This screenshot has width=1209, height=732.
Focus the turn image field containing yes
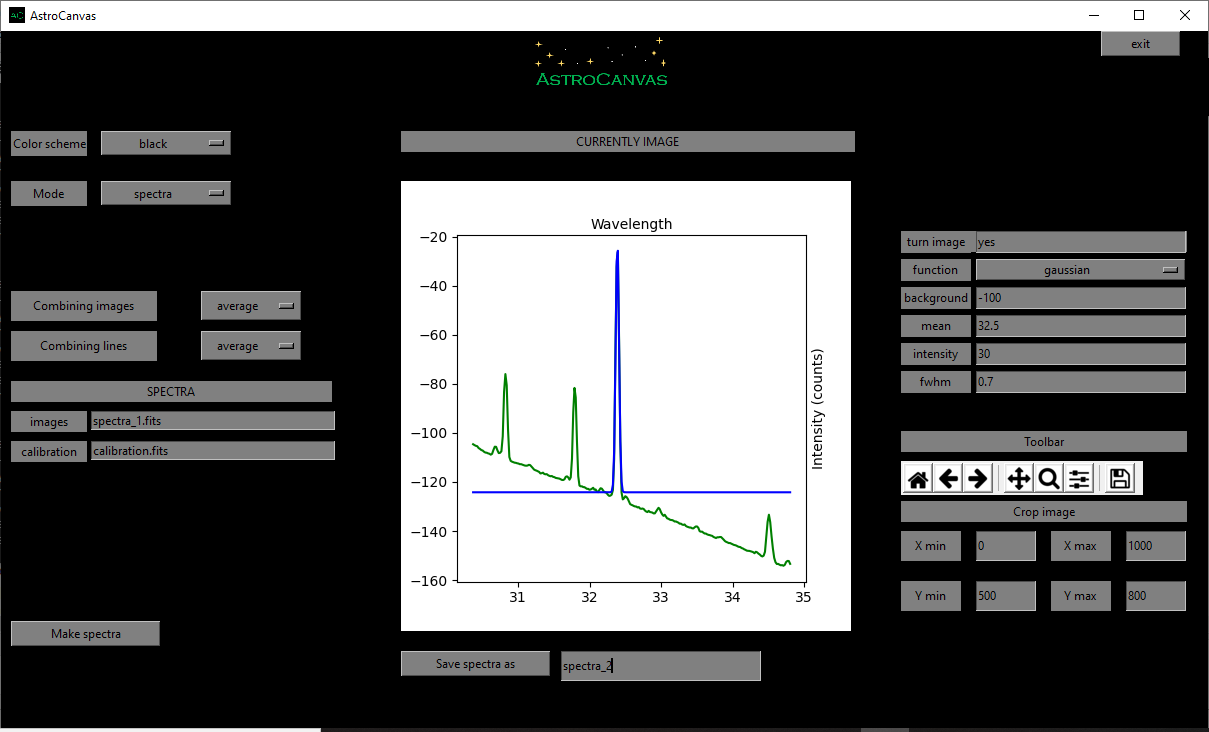coord(1081,241)
